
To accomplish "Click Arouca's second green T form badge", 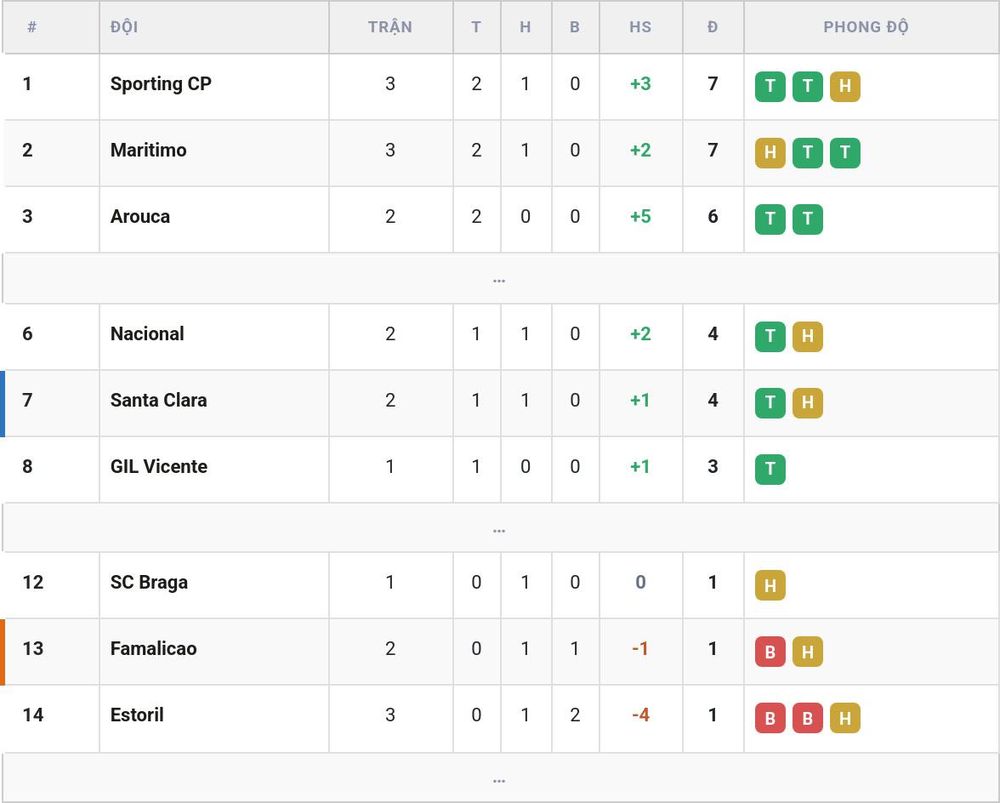I will point(807,219).
